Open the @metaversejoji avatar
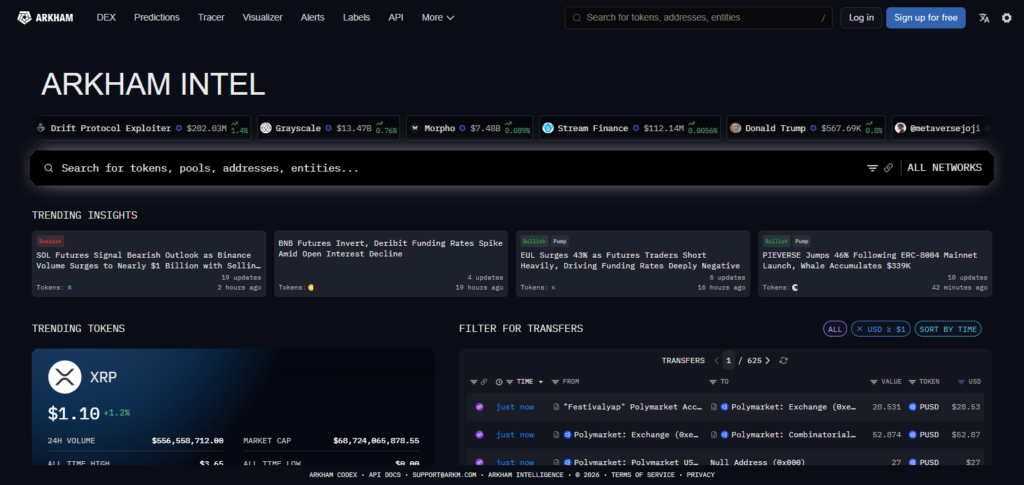The width and height of the screenshot is (1024, 485). click(x=901, y=128)
